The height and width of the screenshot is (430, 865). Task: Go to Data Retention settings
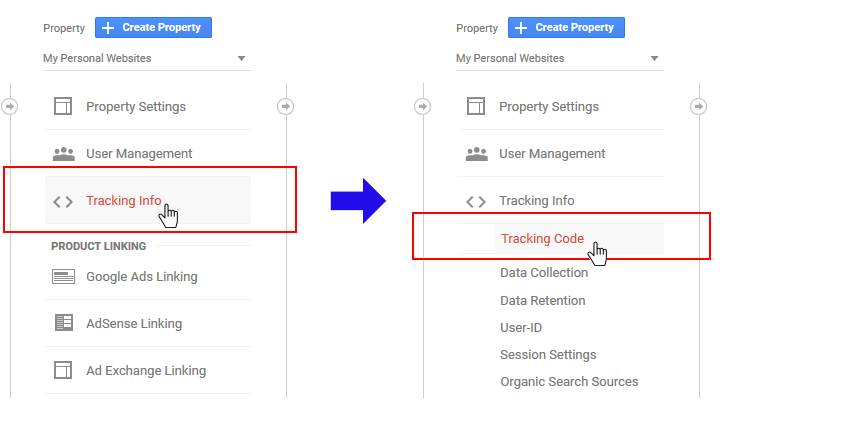[x=543, y=301]
